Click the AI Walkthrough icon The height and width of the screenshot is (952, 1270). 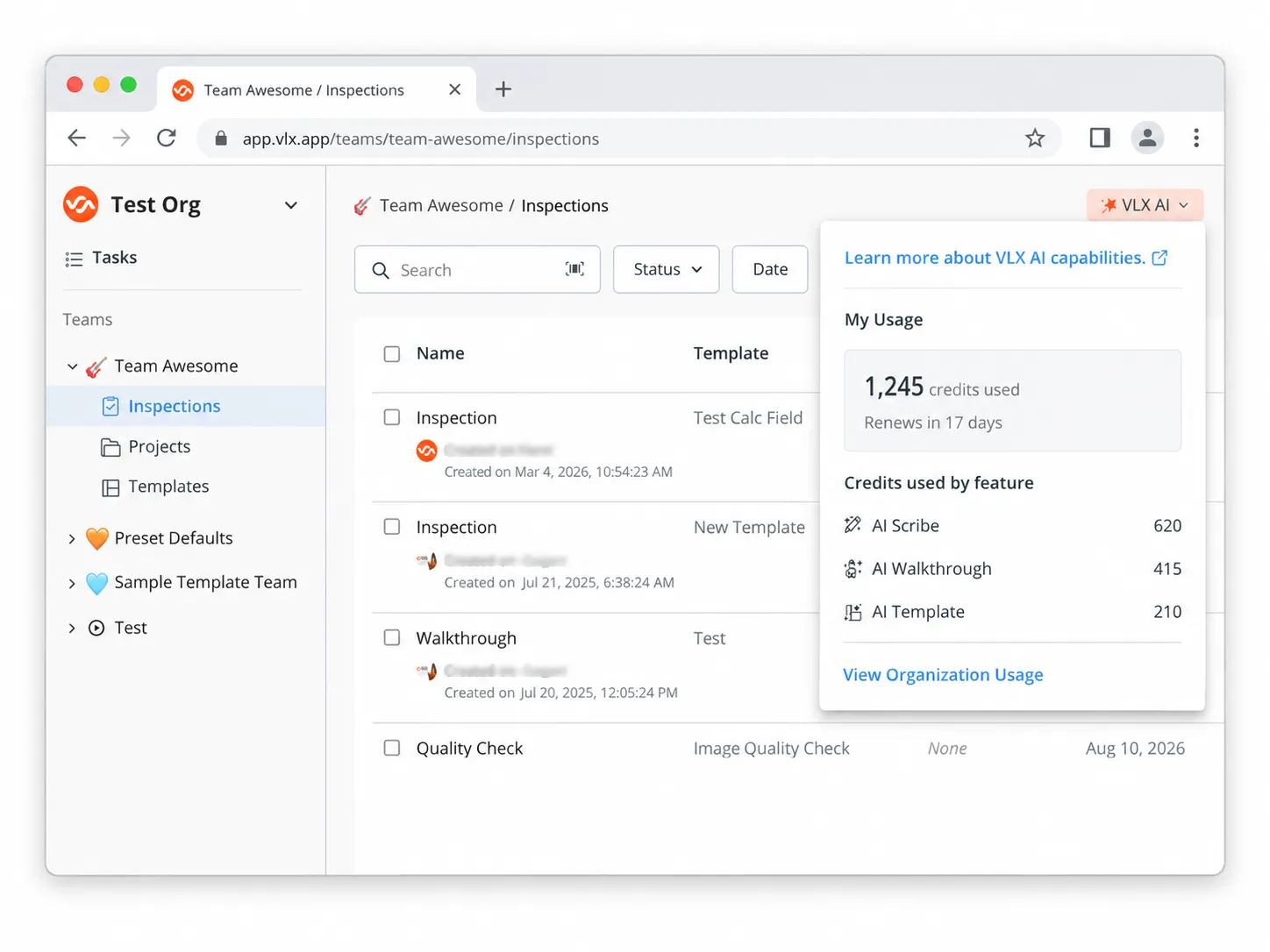[x=853, y=569]
